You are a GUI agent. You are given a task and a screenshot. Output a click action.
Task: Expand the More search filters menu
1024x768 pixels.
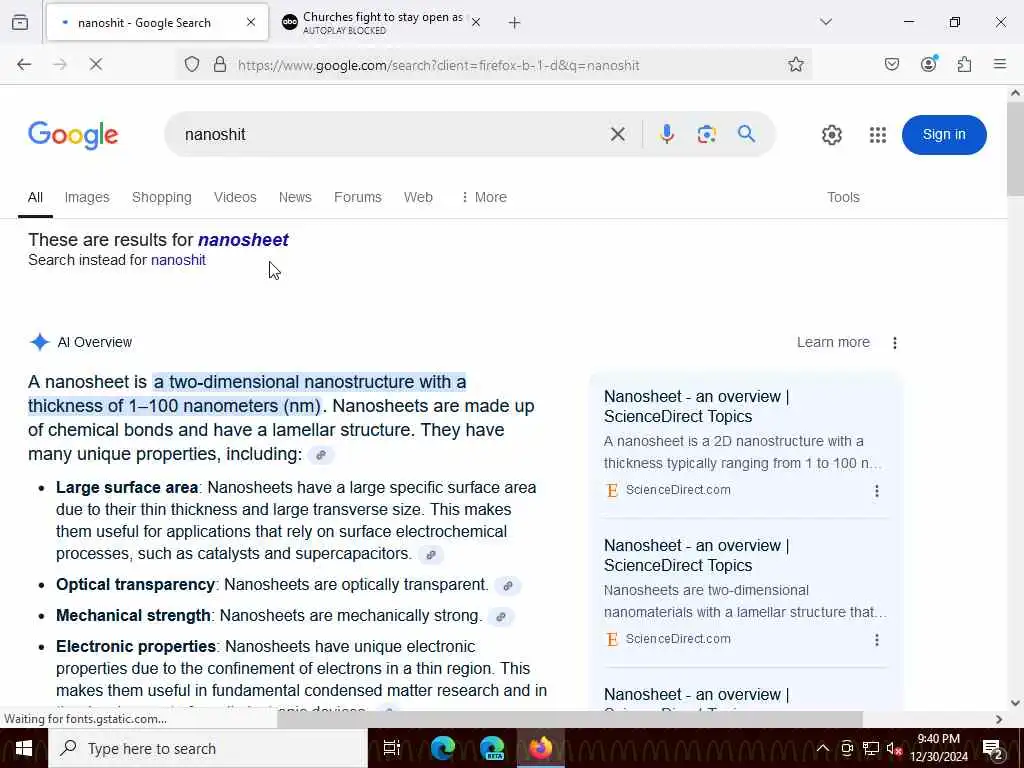pos(484,197)
